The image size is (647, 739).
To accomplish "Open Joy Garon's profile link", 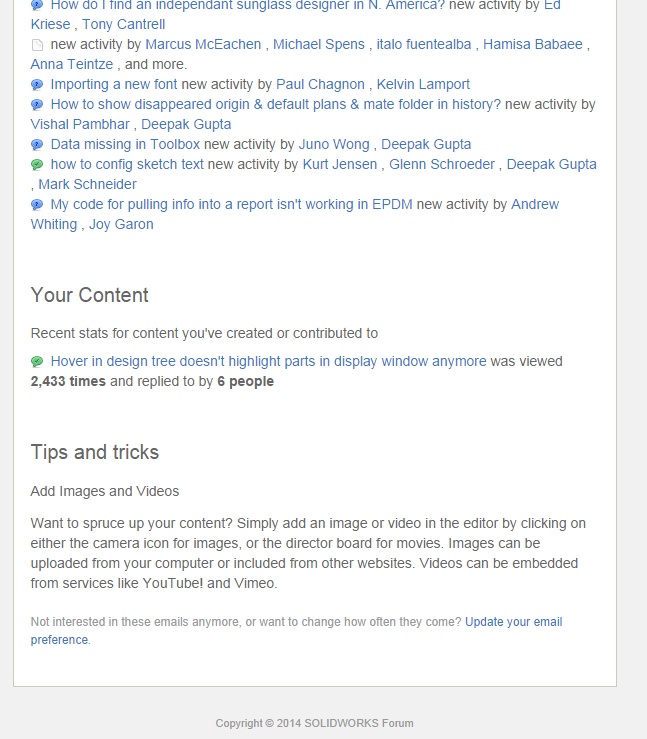I will coord(122,224).
